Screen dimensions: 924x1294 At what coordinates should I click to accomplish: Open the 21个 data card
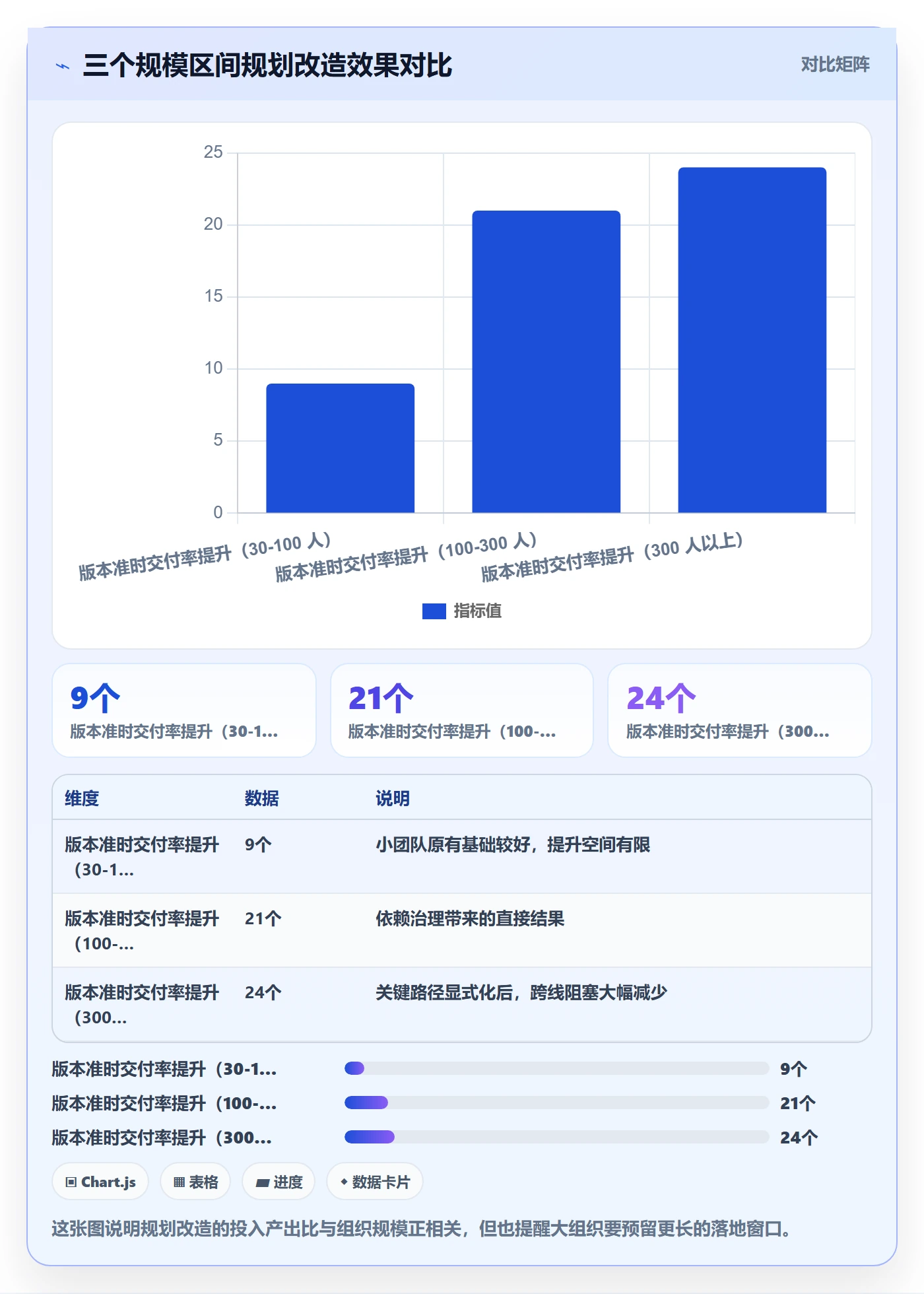click(x=462, y=710)
